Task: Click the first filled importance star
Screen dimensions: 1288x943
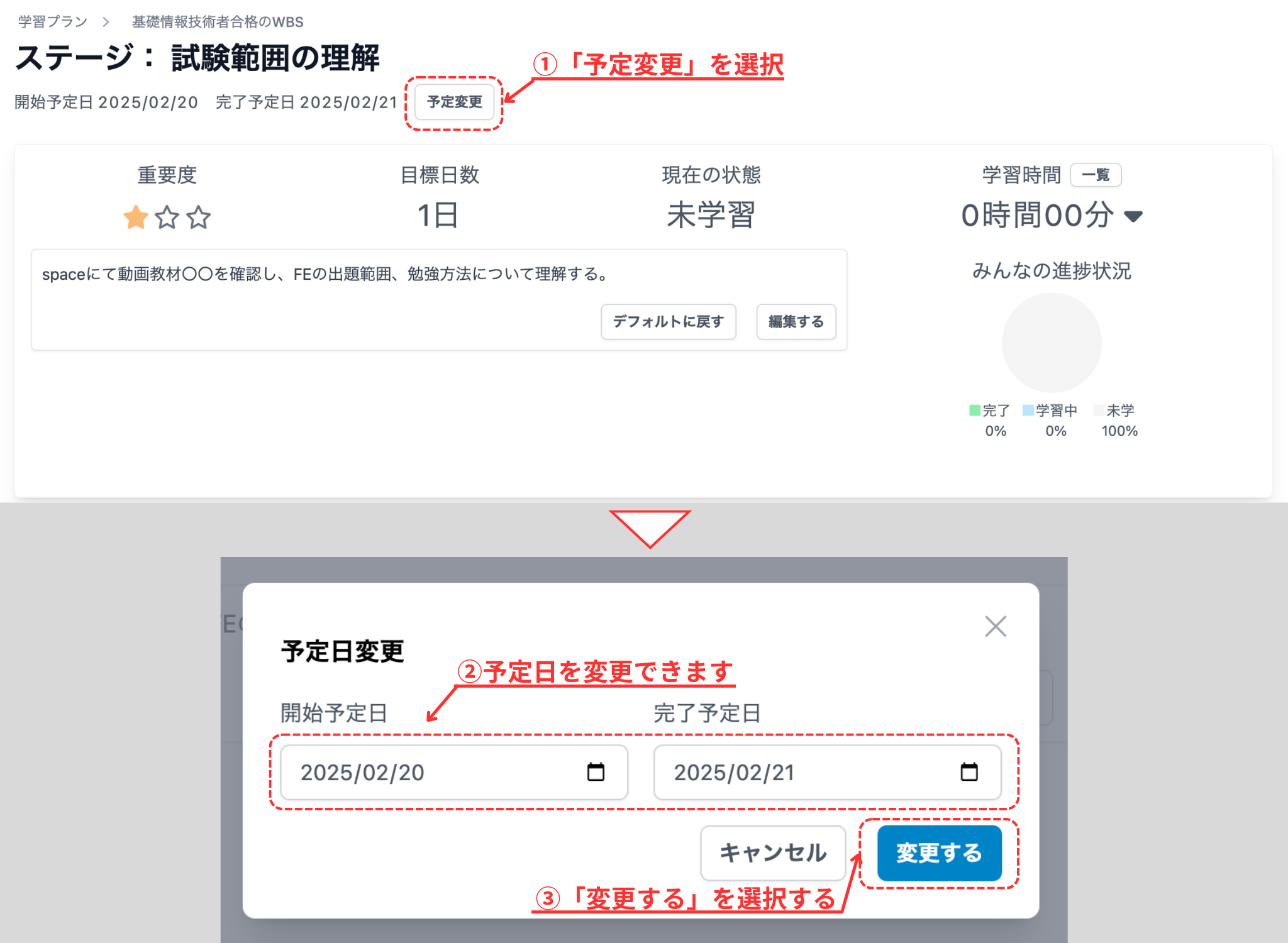Action: (x=135, y=218)
